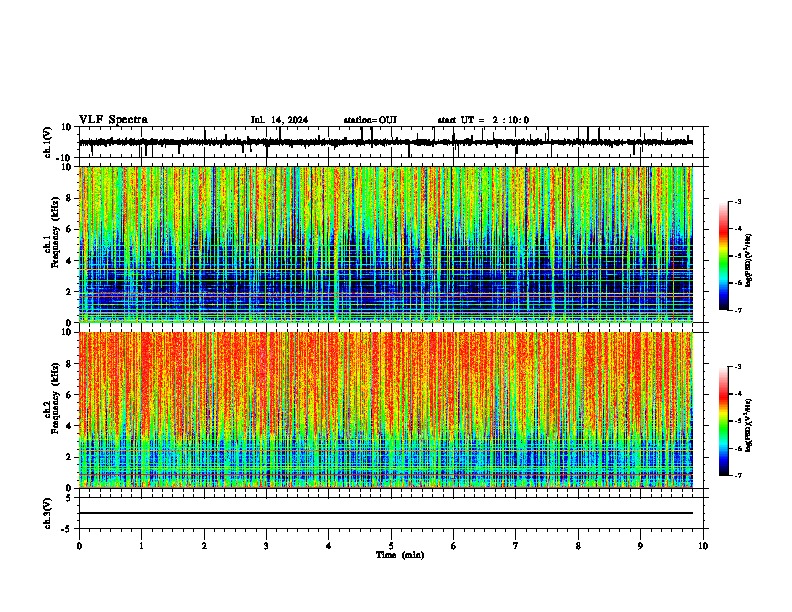Click time axis tick label "0"

pos(79,546)
